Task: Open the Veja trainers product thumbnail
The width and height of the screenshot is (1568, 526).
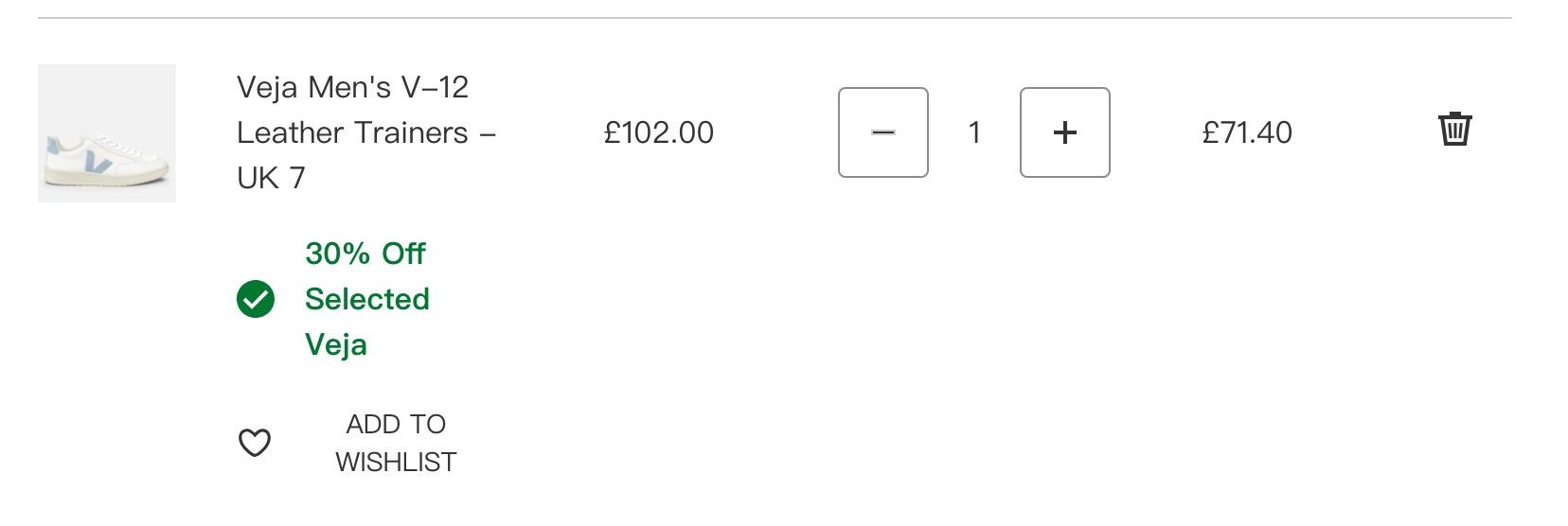Action: [x=107, y=133]
